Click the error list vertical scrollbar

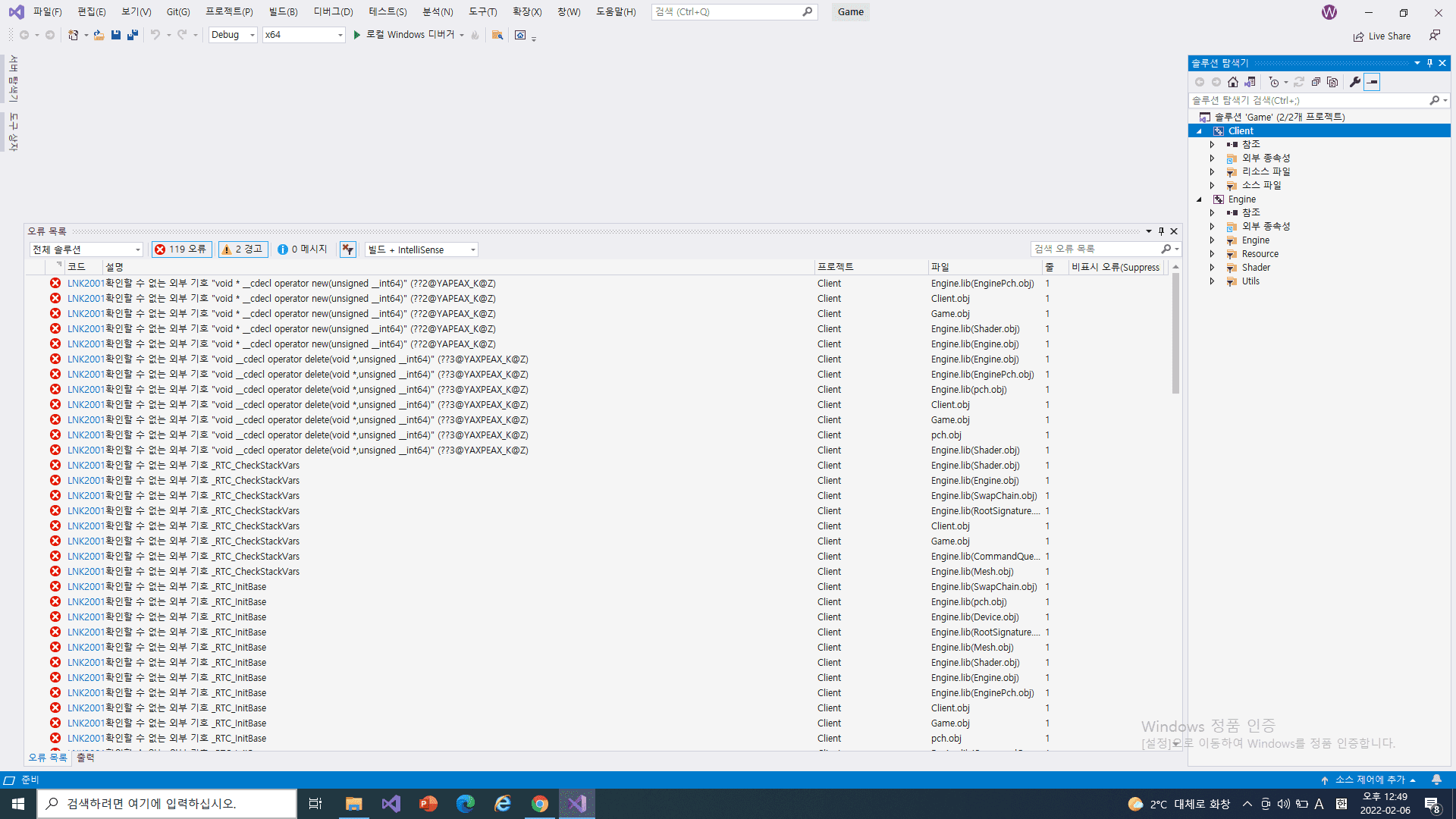point(1175,334)
